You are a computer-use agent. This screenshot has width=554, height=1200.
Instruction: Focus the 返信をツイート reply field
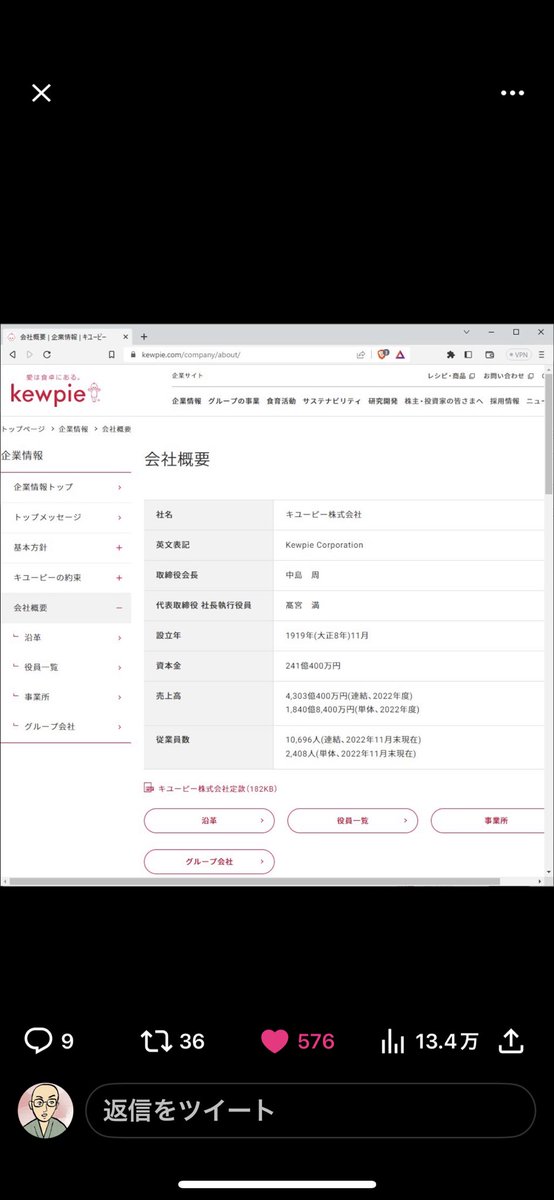[310, 1110]
